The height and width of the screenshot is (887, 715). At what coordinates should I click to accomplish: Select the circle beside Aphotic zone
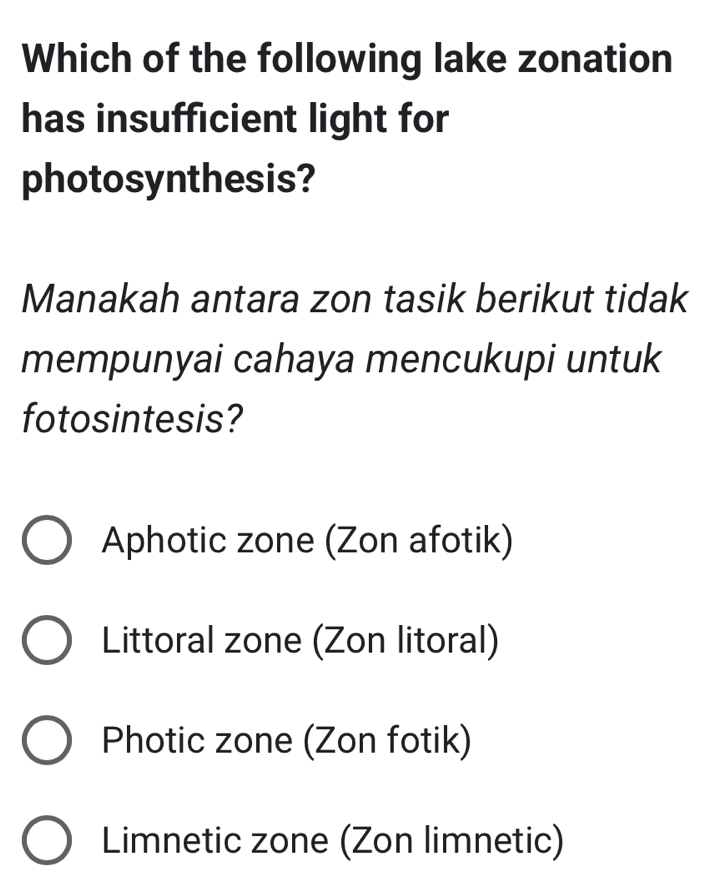click(x=47, y=541)
